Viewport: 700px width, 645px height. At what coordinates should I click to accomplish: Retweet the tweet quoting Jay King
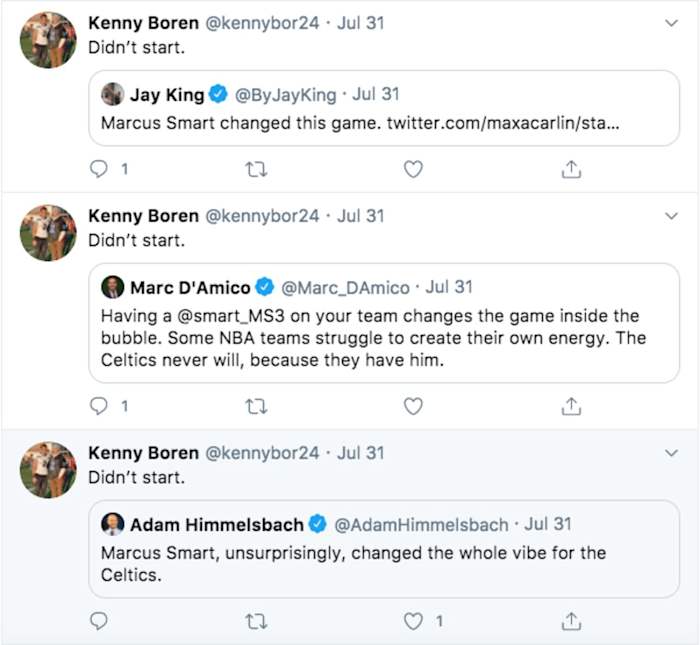(256, 169)
